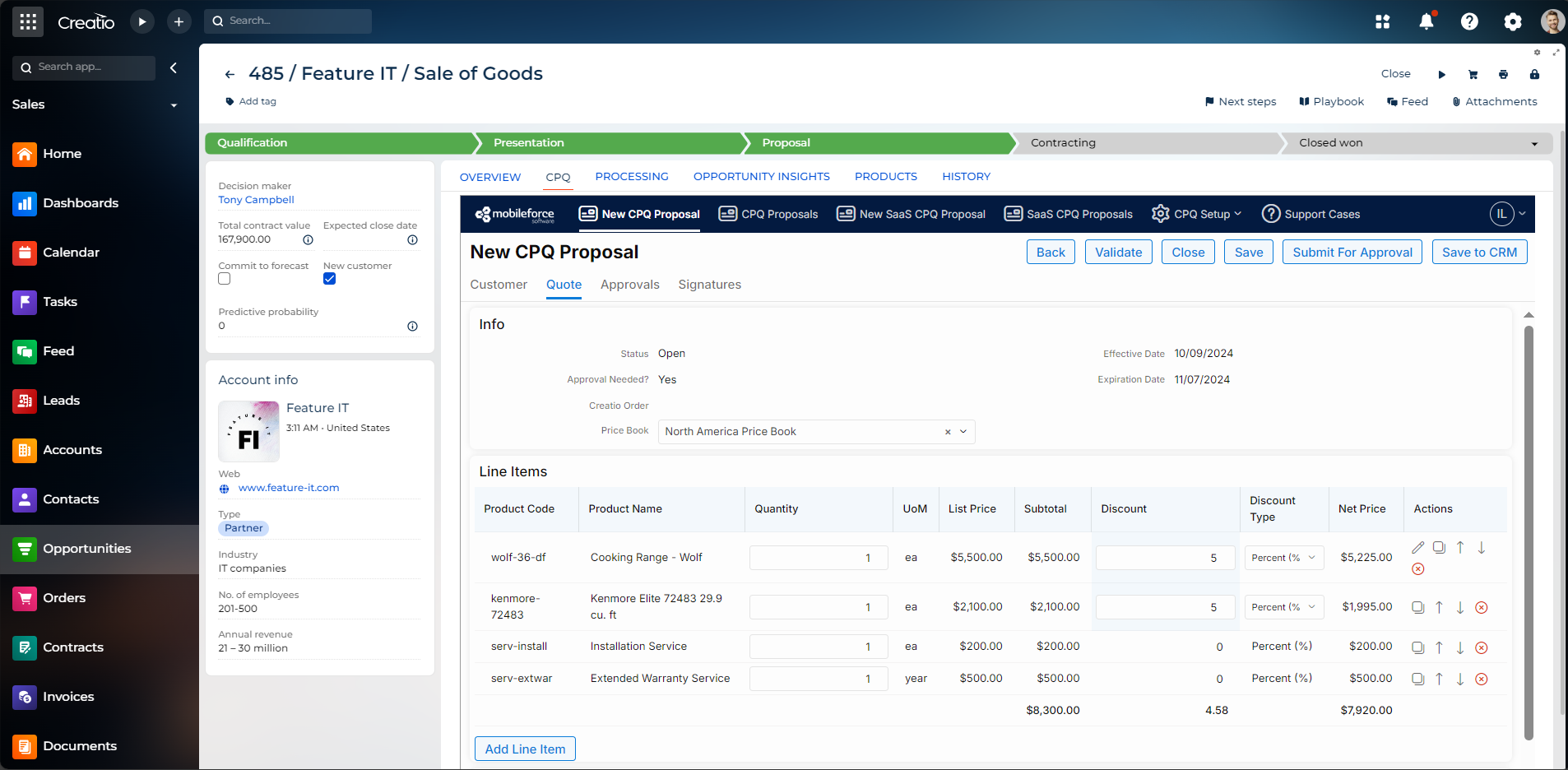Click the Back button in CPQ proposal

click(1051, 253)
